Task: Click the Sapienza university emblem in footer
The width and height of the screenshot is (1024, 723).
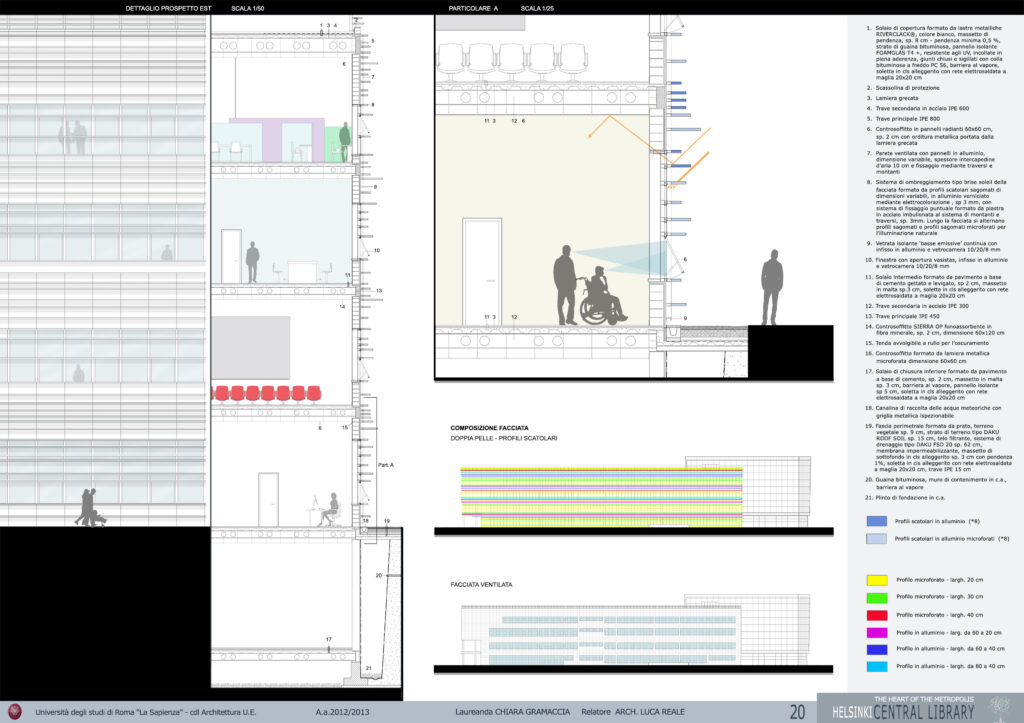Action: 16,711
